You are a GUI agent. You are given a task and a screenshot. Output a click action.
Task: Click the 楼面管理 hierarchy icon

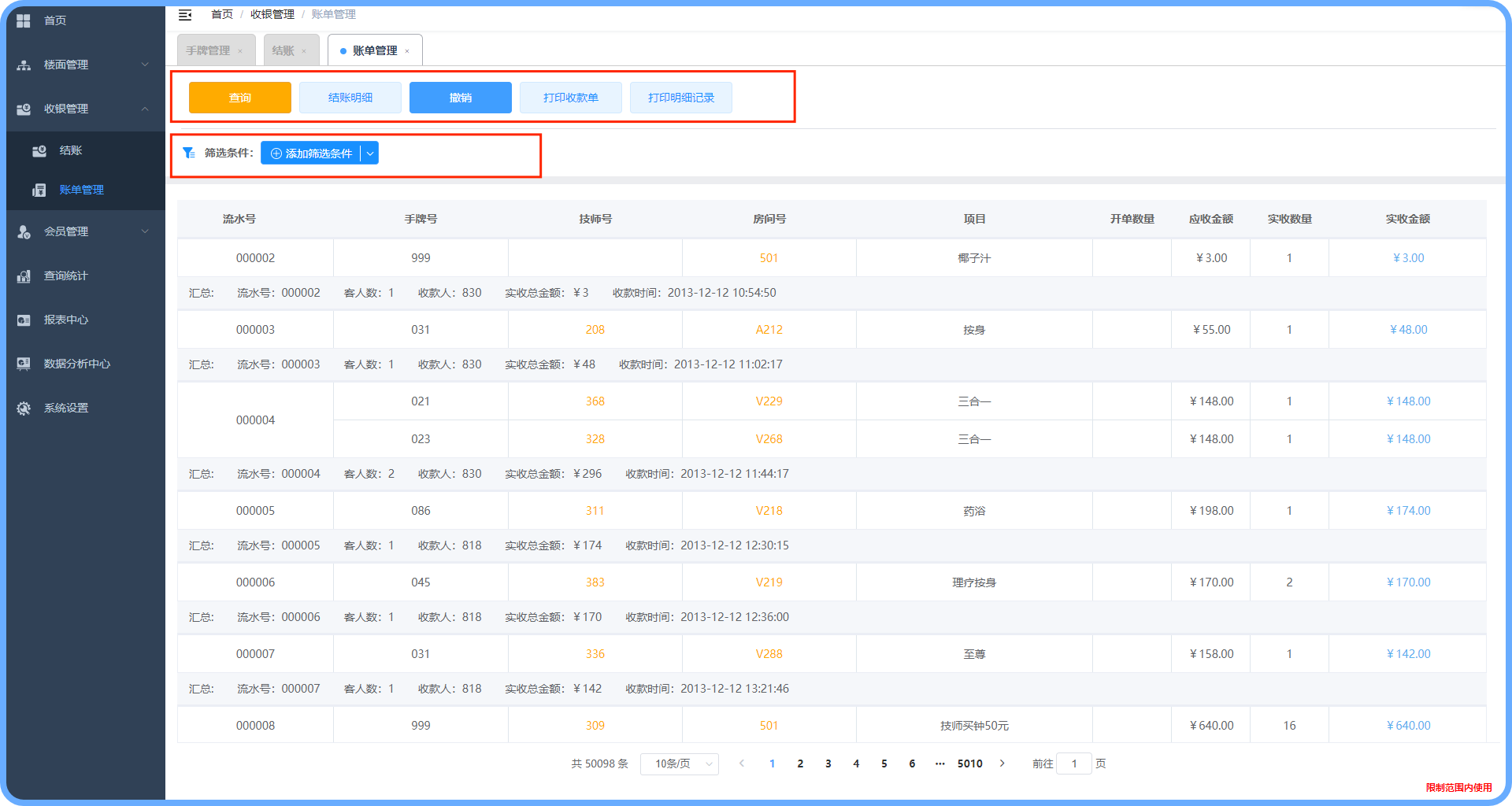pos(24,65)
